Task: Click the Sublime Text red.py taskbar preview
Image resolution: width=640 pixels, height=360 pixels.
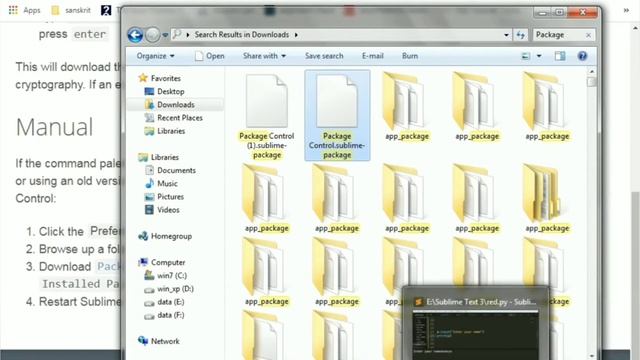Action: (x=476, y=324)
